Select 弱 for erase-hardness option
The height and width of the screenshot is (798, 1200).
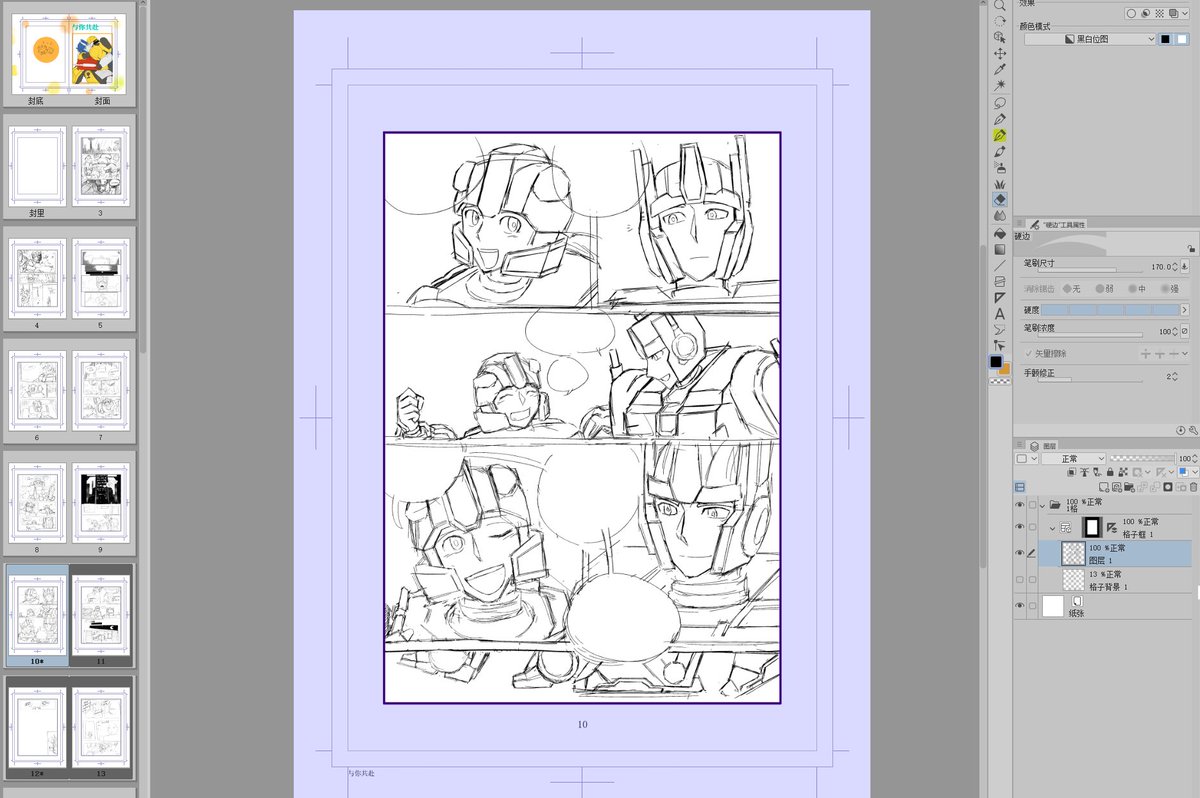tap(1105, 289)
